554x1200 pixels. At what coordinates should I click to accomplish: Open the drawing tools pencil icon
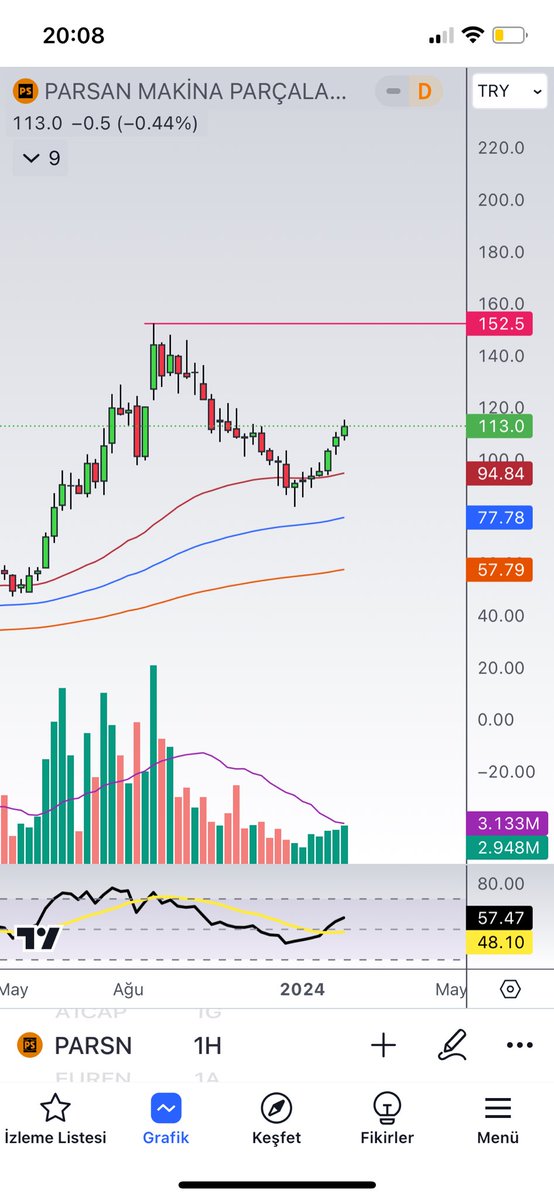tap(453, 1046)
